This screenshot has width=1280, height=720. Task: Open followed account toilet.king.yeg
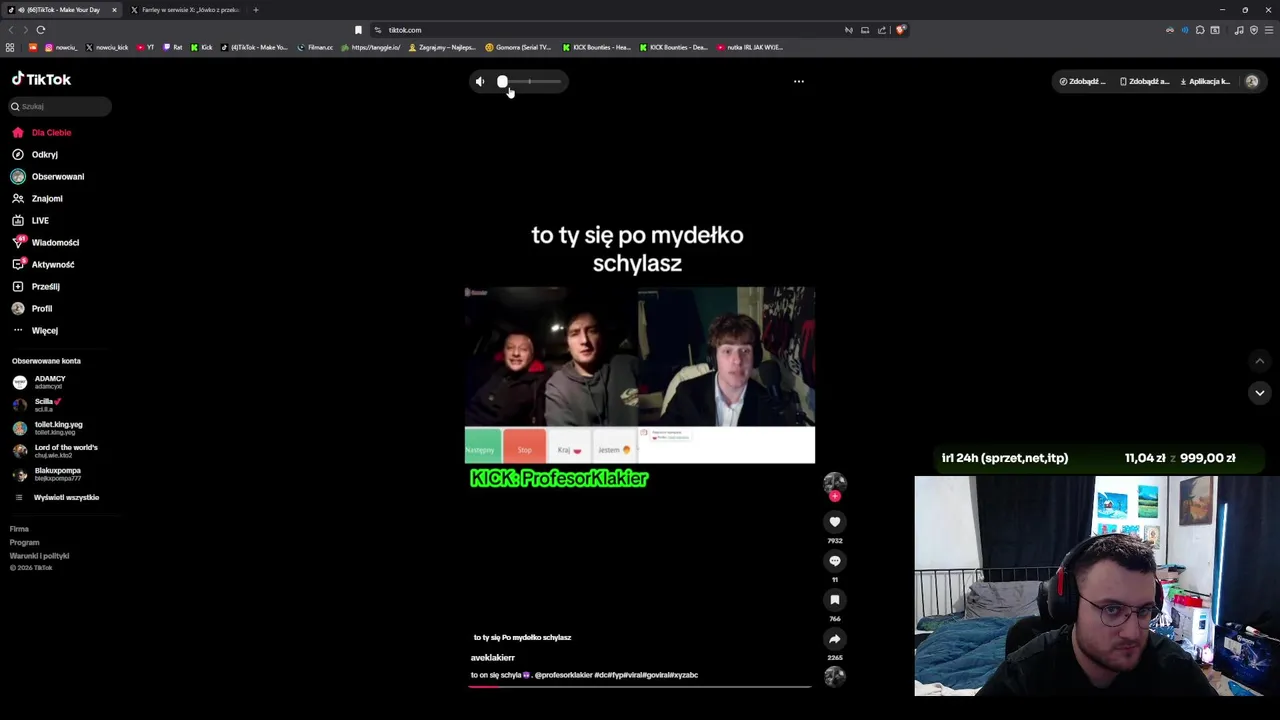coord(48,428)
